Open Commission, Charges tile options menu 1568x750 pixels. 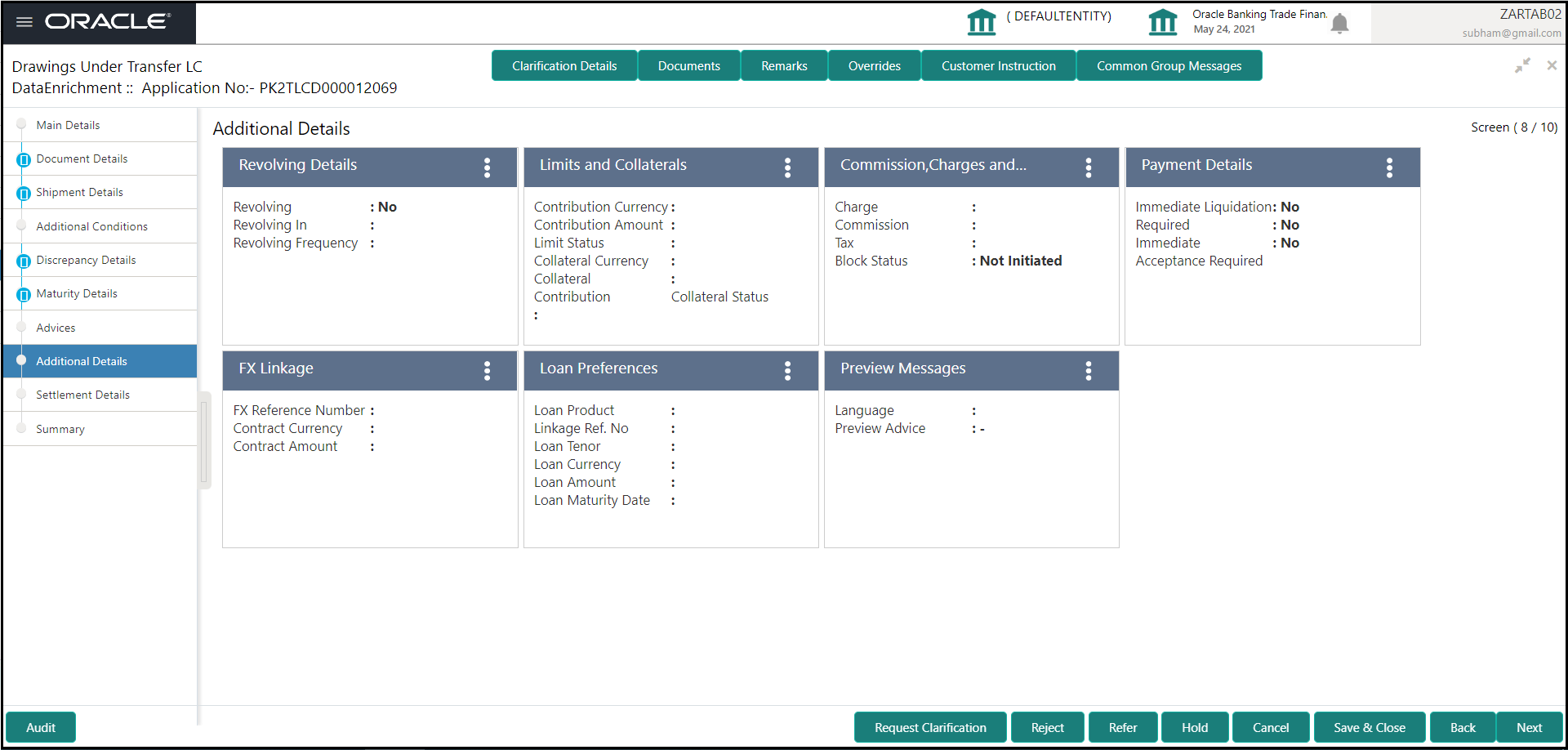(x=1089, y=167)
